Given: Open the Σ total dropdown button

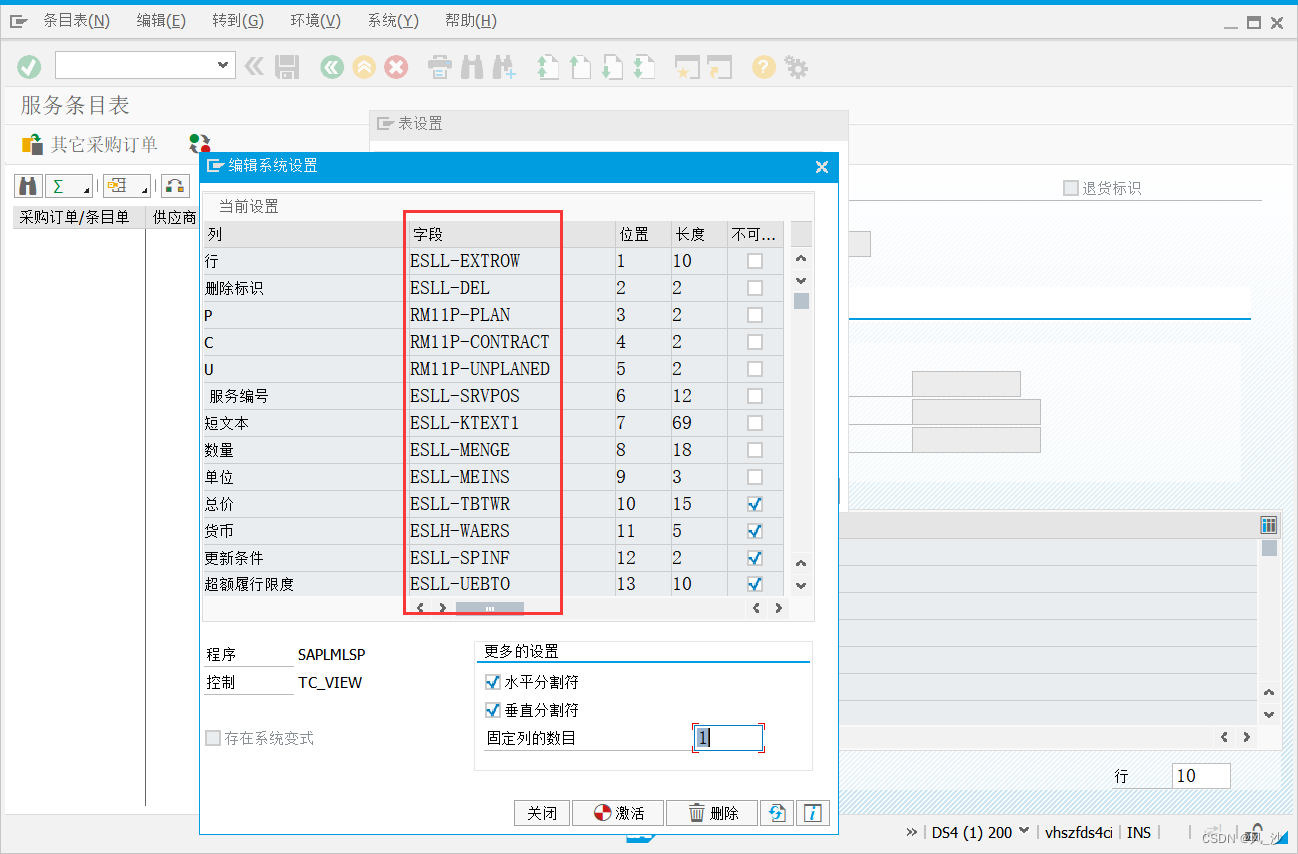Looking at the screenshot, I should 69,186.
